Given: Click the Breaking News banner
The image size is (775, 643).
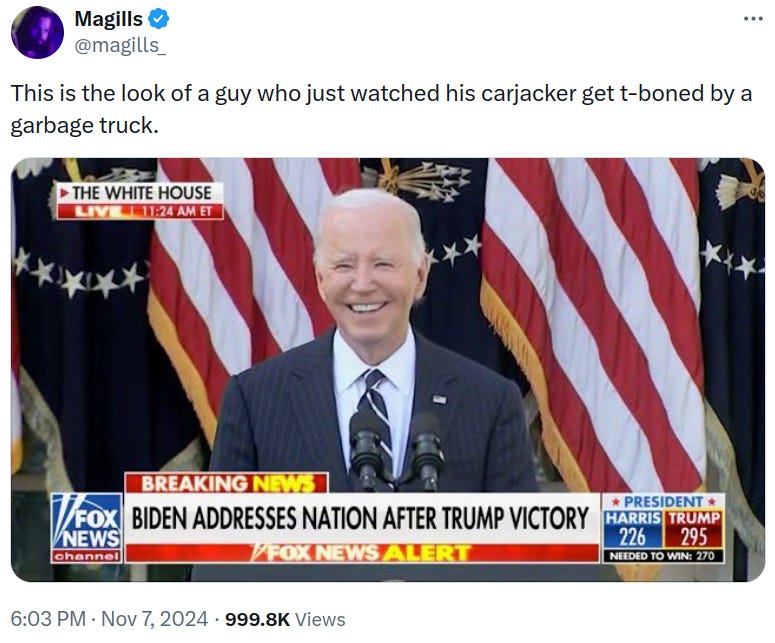Looking at the screenshot, I should (x=226, y=483).
